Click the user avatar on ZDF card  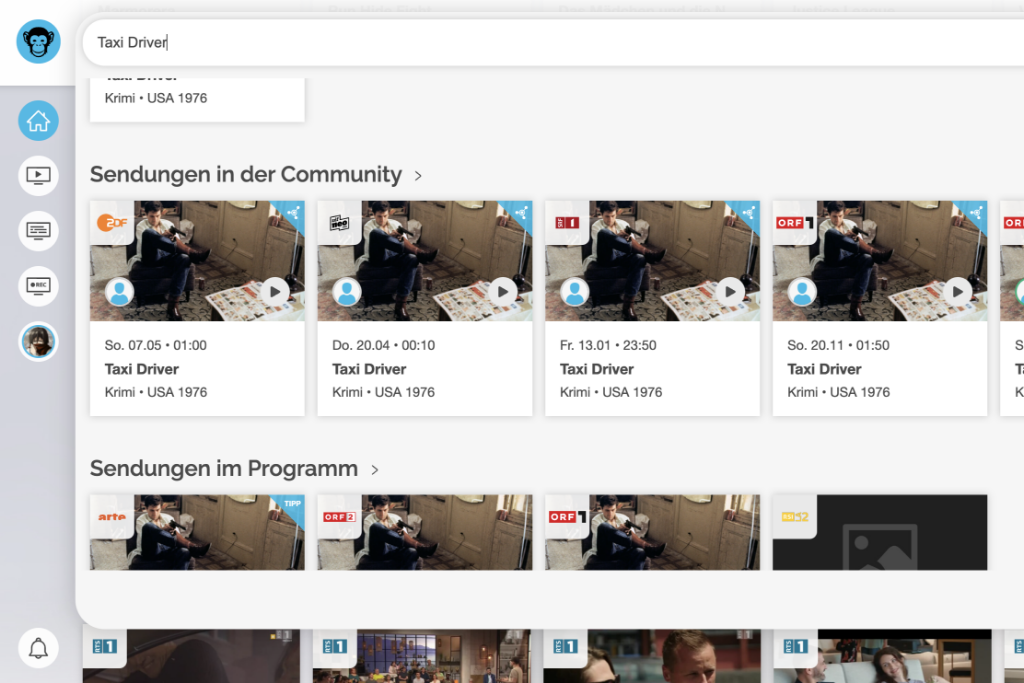[x=120, y=292]
